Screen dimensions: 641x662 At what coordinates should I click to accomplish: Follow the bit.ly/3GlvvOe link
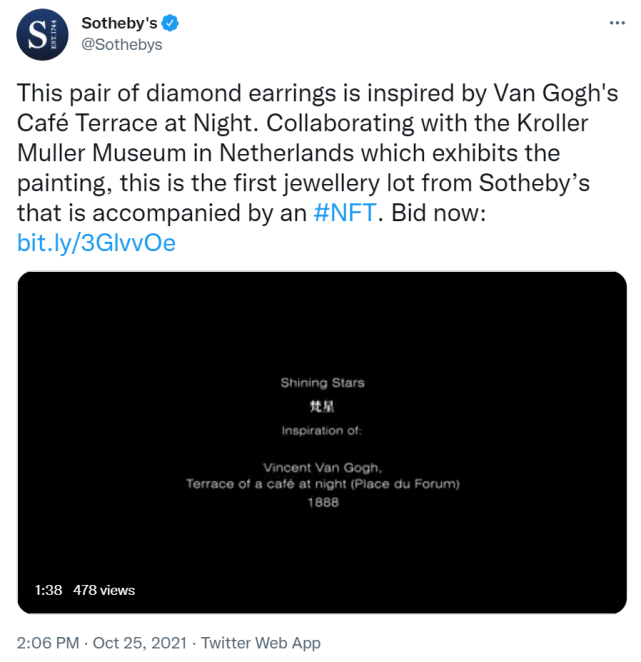(x=97, y=243)
